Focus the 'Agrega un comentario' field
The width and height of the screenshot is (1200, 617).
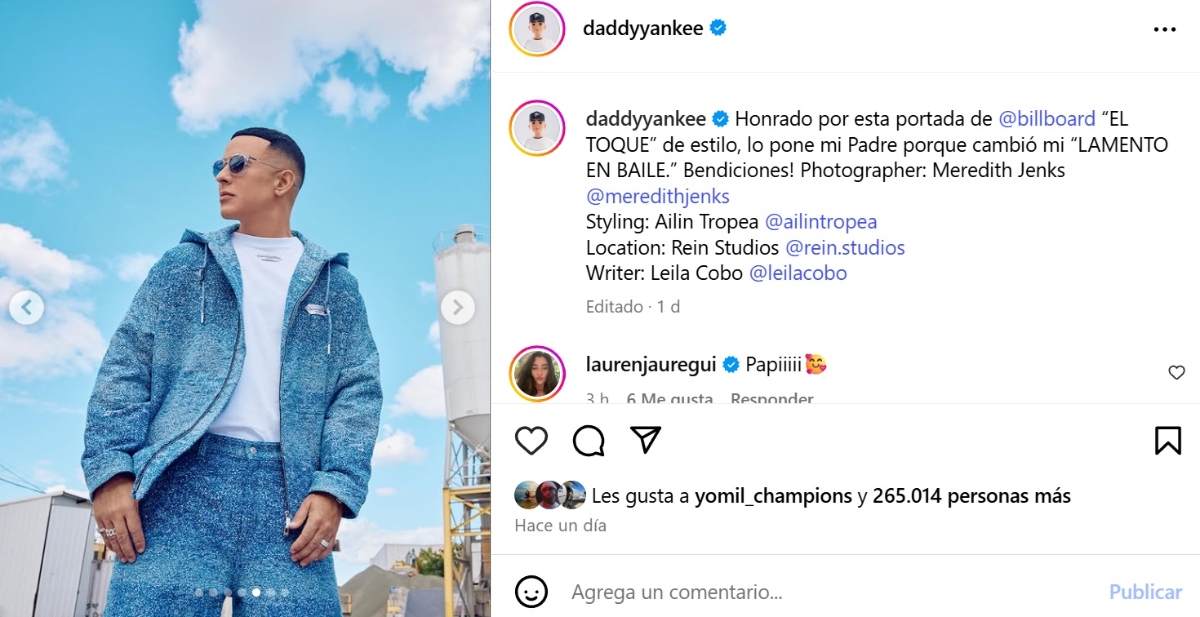click(830, 592)
